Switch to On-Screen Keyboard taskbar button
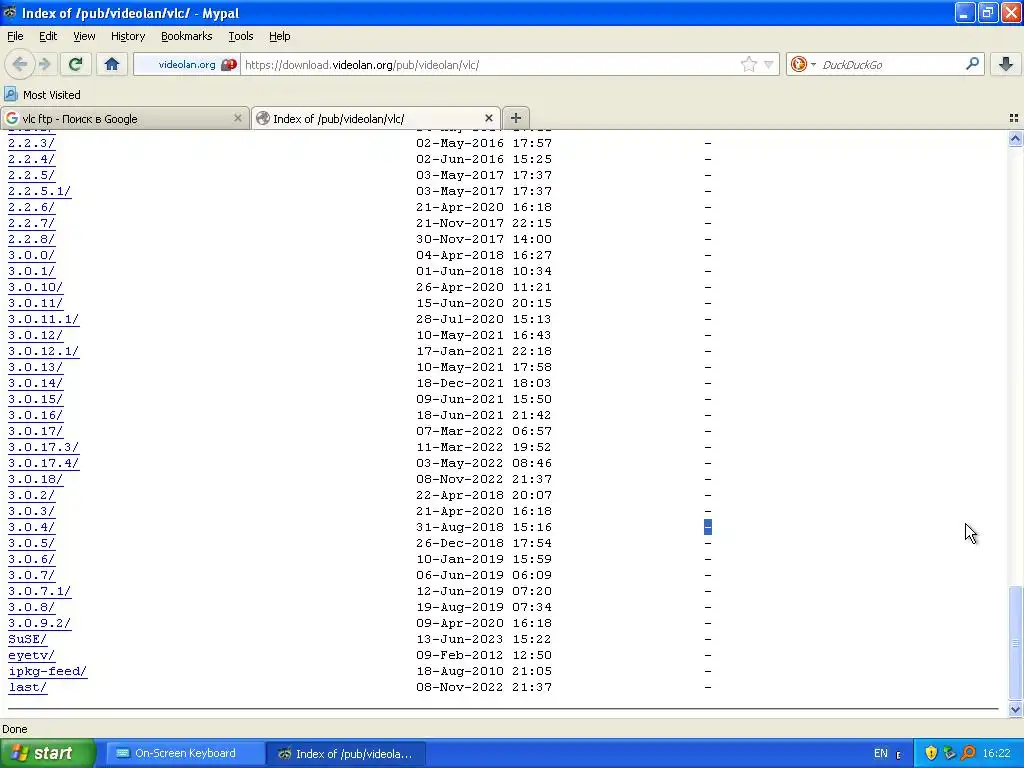1024x768 pixels. tap(185, 754)
